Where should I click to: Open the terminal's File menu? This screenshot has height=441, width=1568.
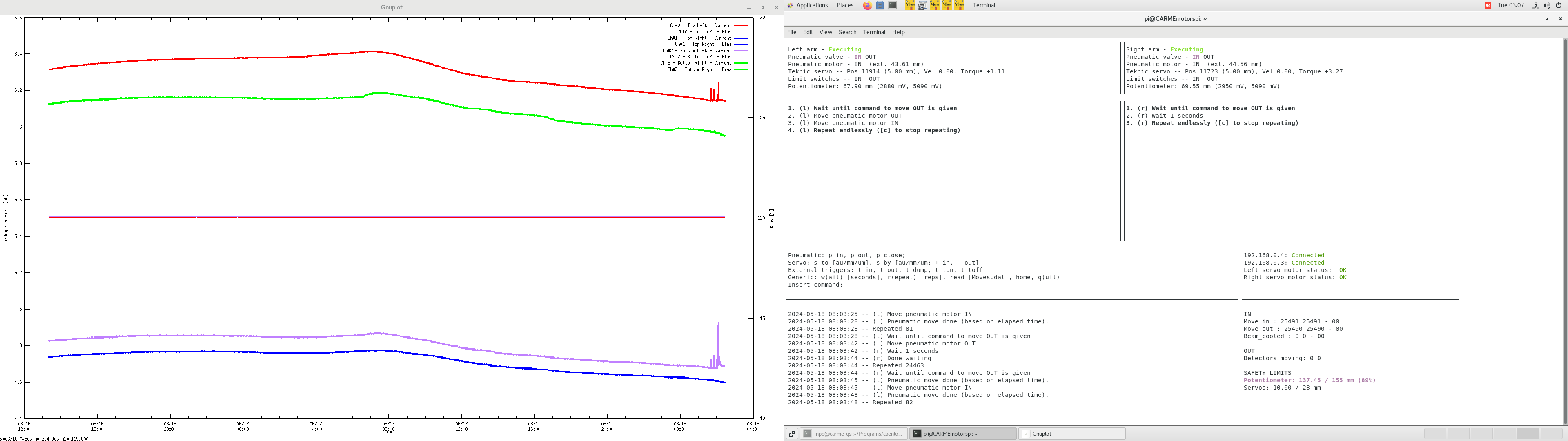pyautogui.click(x=791, y=32)
